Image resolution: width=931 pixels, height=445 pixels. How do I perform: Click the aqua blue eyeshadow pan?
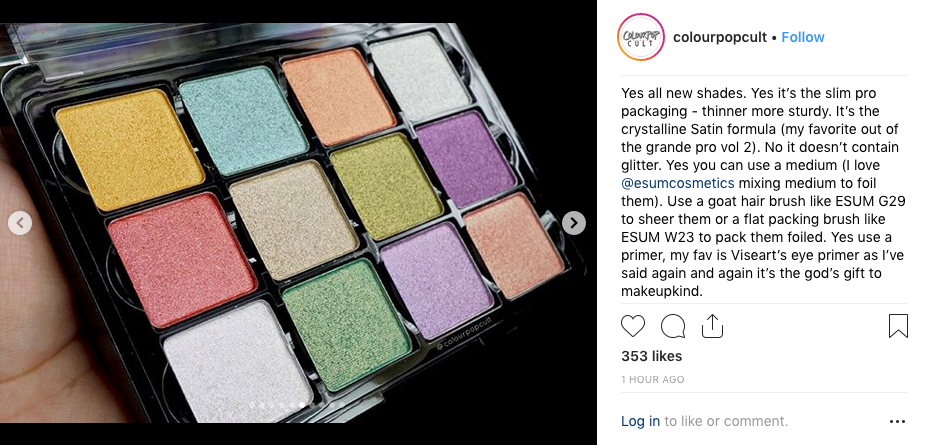pos(243,119)
